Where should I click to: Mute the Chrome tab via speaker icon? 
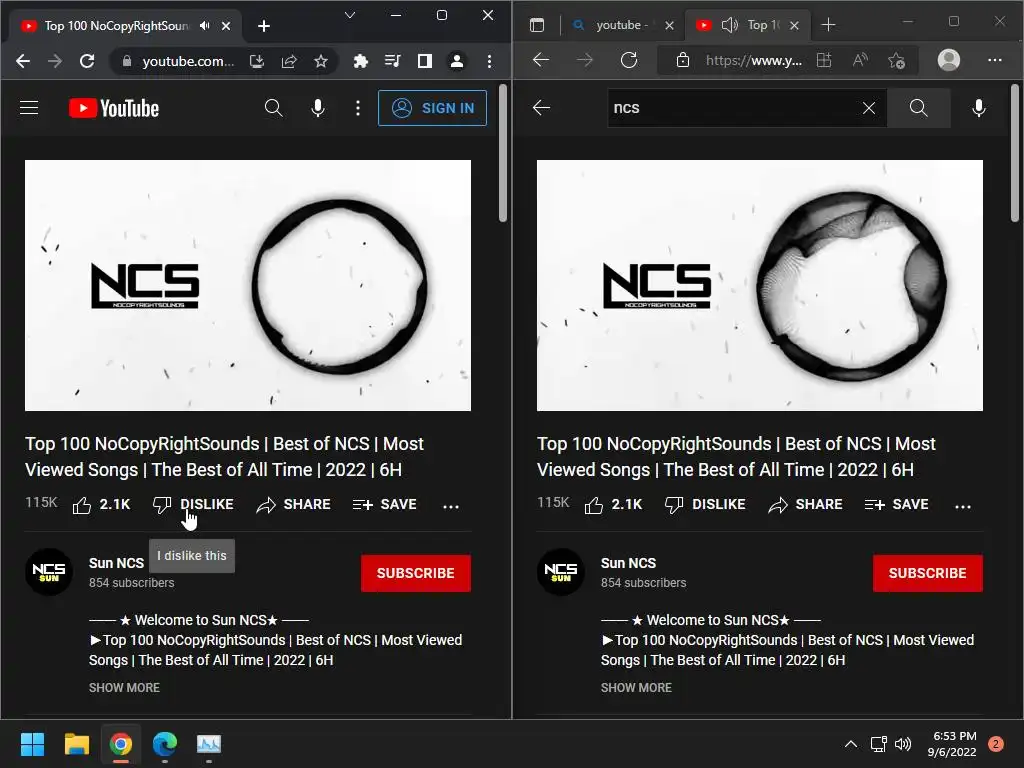pos(205,25)
